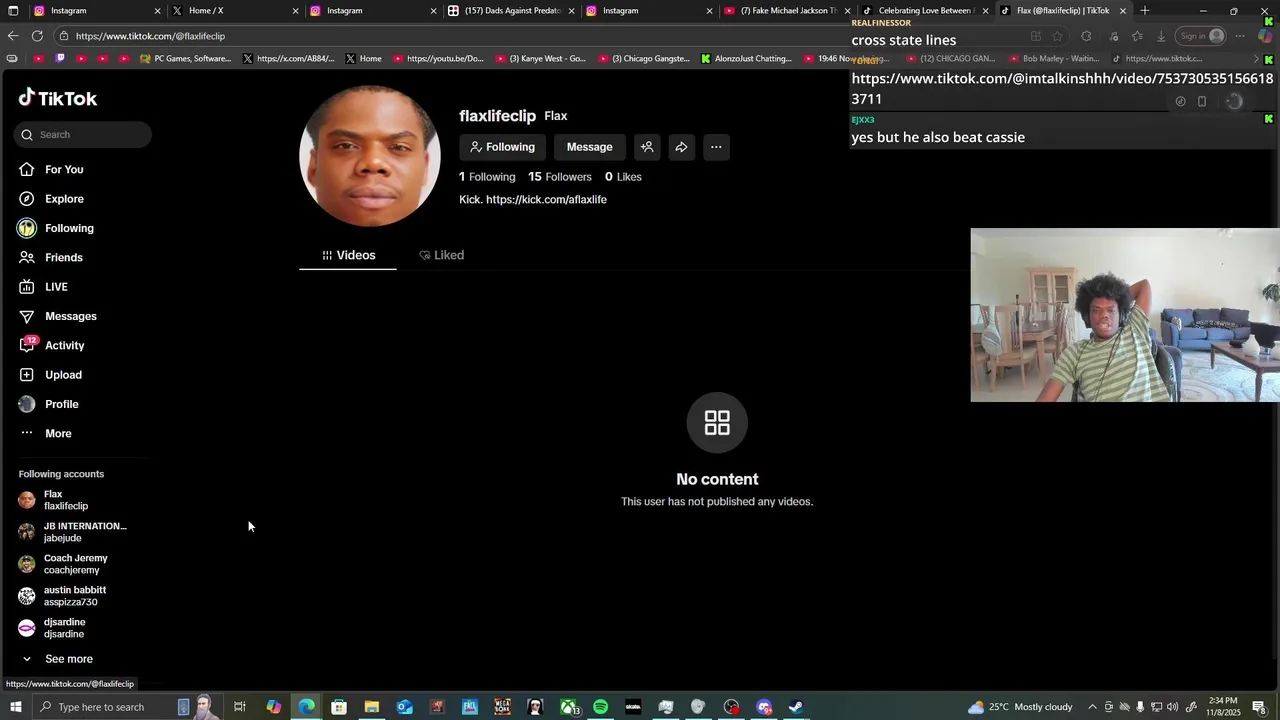
Task: Click the address bar URL
Action: point(150,36)
